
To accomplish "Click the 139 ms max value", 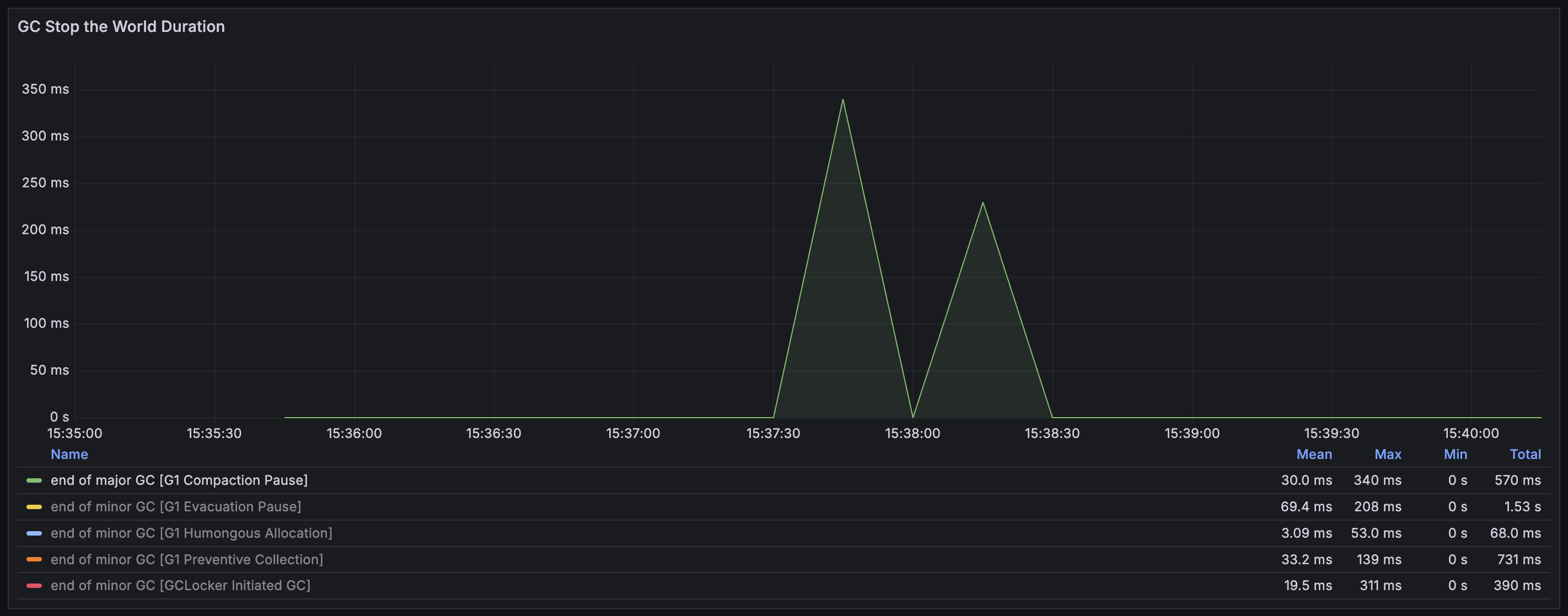I will 1379,559.
